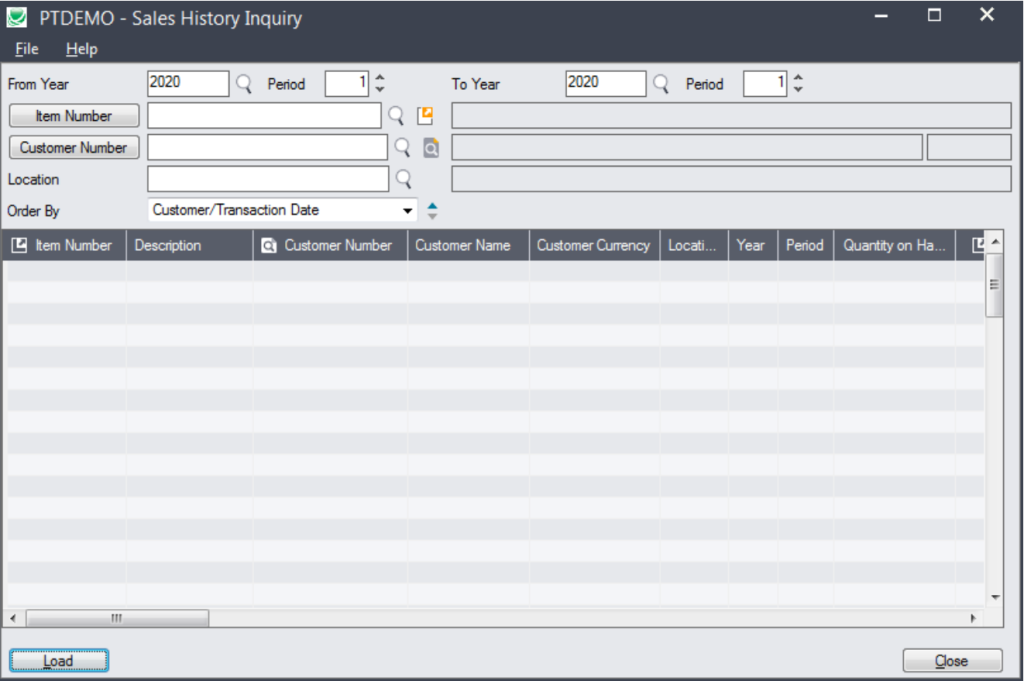Image resolution: width=1024 pixels, height=681 pixels.
Task: Click the customer inquiry drilldown icon
Action: (431, 148)
